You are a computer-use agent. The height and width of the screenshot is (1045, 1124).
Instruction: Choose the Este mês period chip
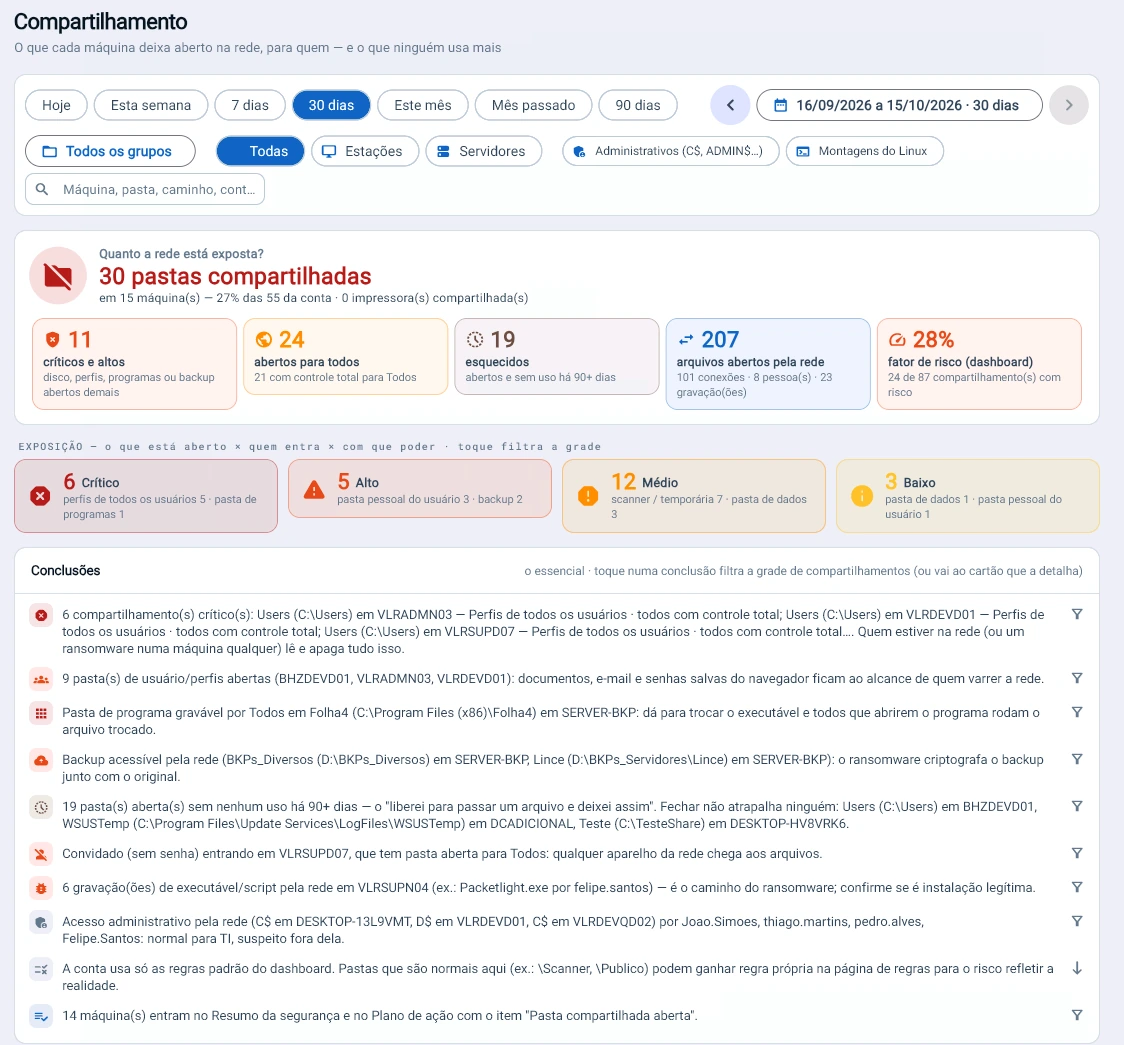(x=423, y=105)
